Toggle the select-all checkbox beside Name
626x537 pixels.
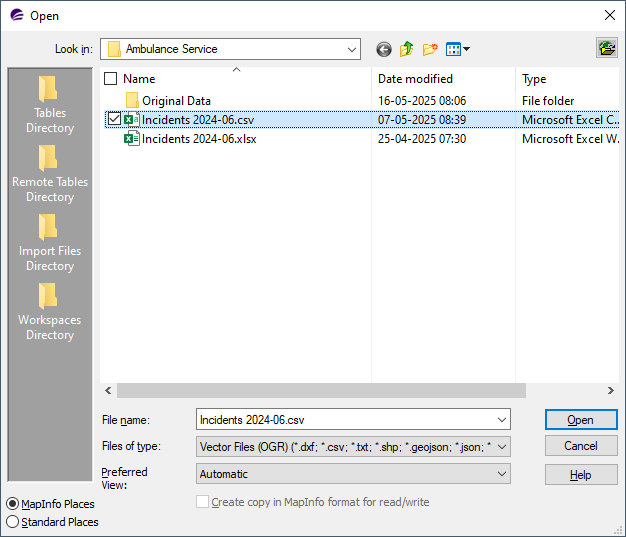[111, 79]
